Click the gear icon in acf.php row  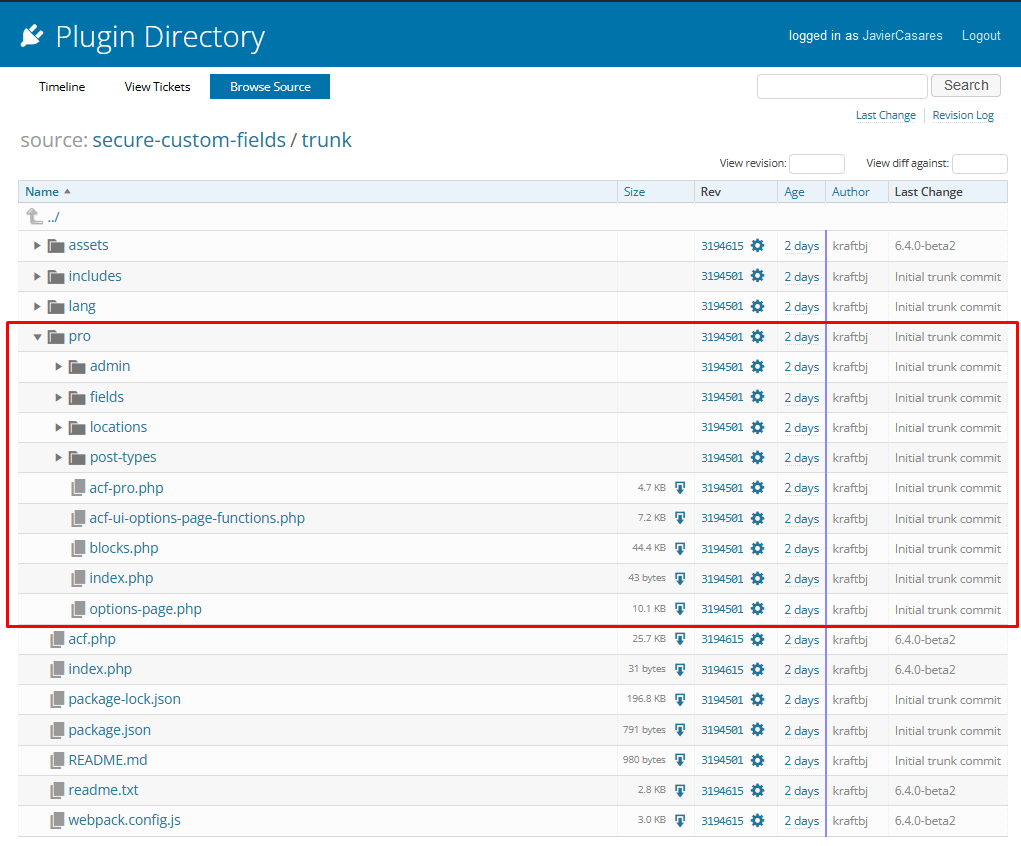click(757, 639)
